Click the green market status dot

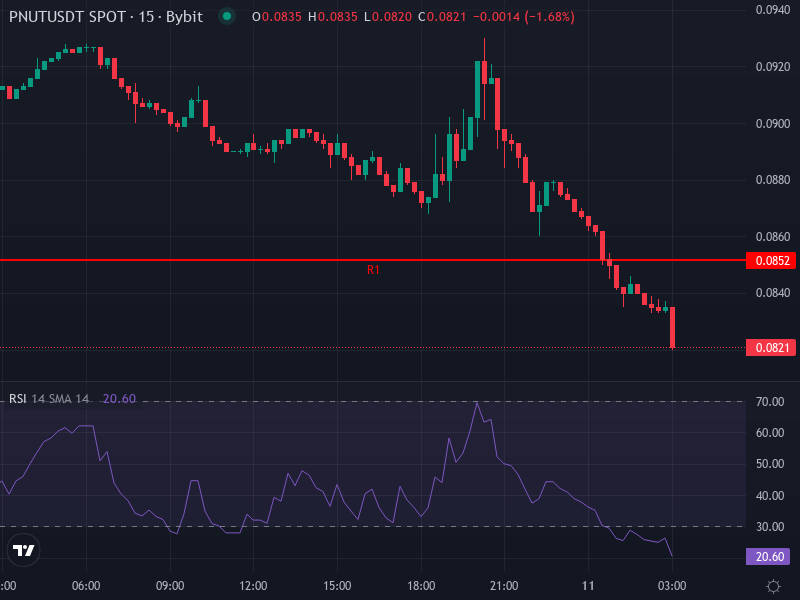pos(225,17)
